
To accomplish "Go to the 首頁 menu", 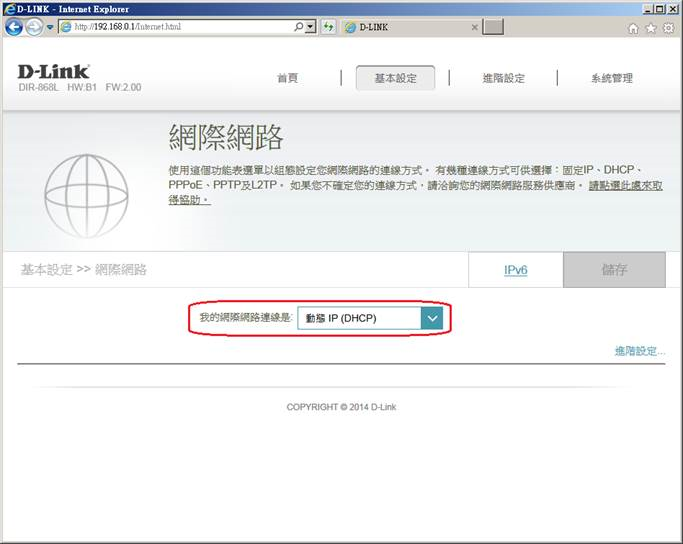I will tap(287, 78).
